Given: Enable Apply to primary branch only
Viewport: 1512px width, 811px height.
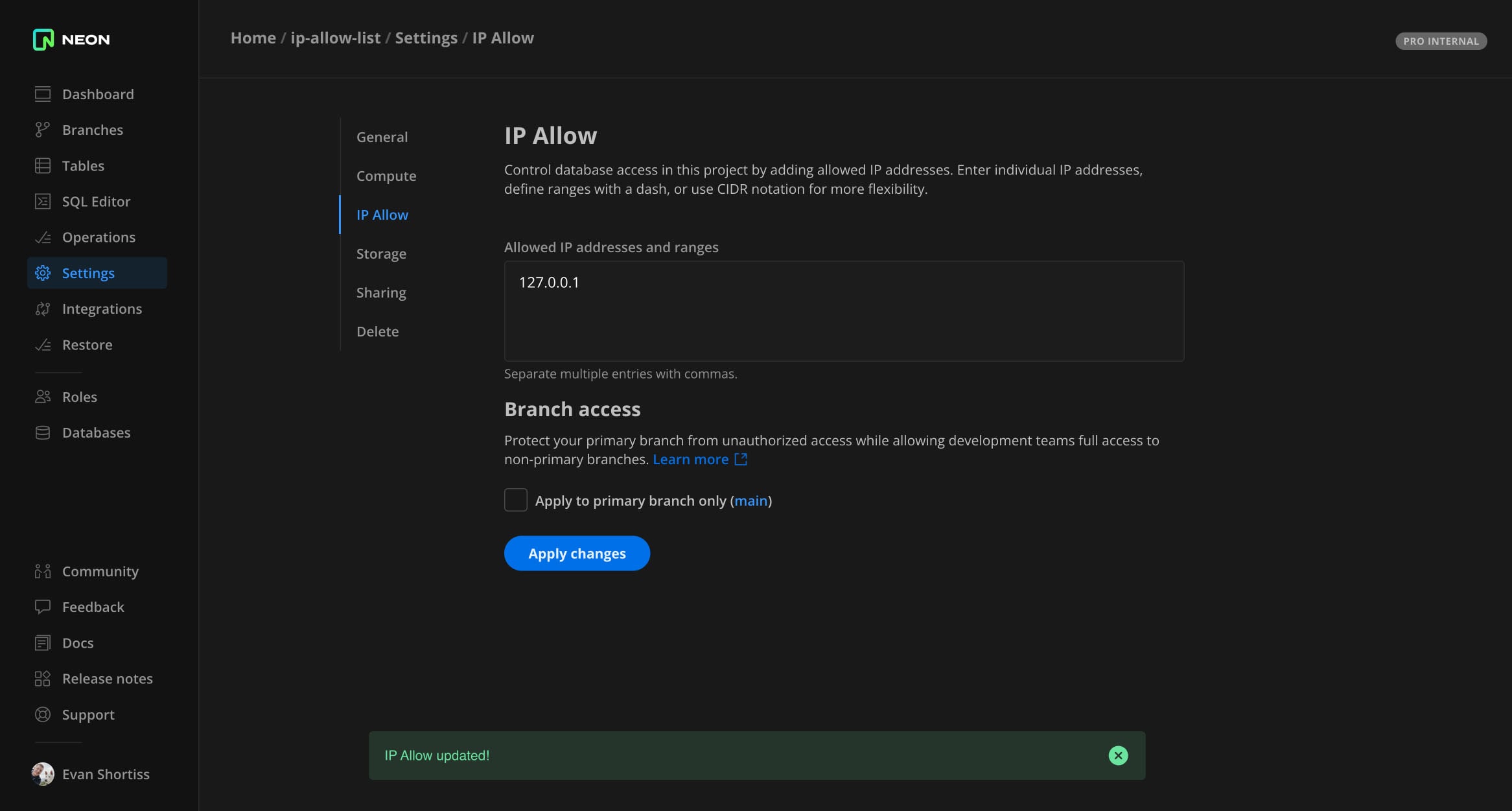Looking at the screenshot, I should pyautogui.click(x=515, y=500).
